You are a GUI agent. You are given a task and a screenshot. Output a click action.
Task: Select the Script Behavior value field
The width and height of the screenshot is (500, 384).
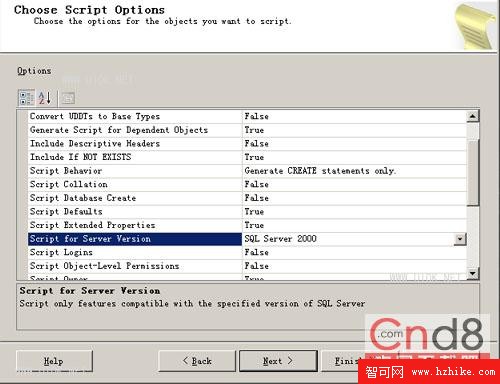pyautogui.click(x=354, y=171)
